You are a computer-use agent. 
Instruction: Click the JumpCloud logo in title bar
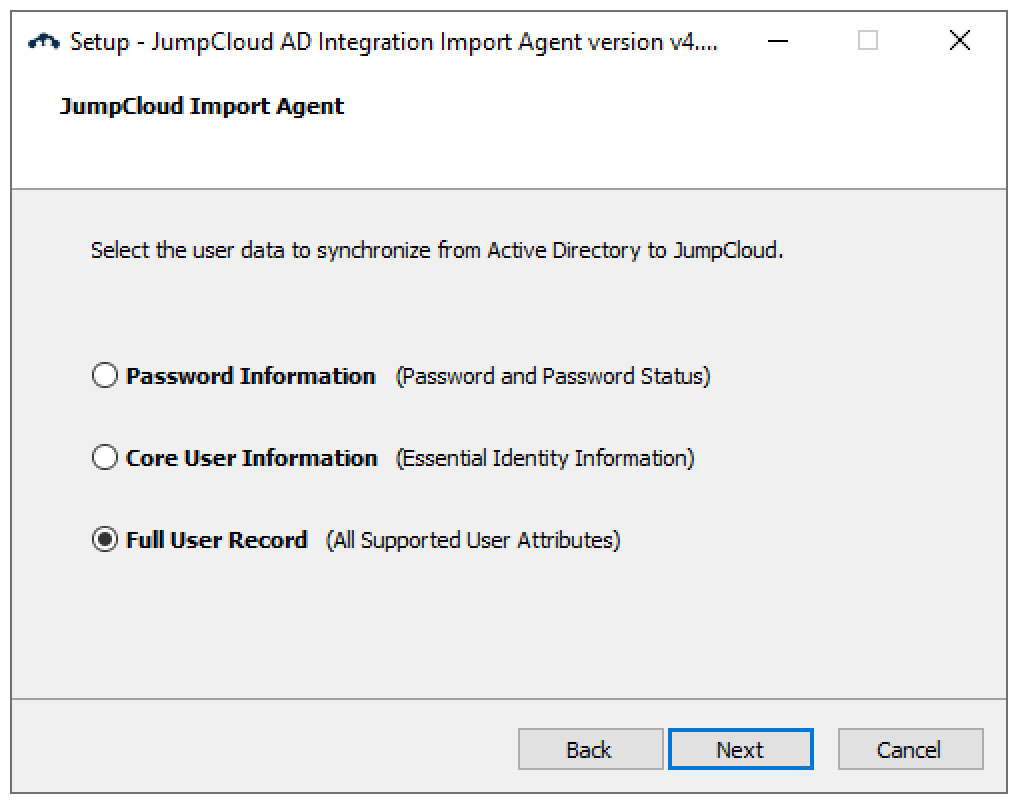(43, 42)
